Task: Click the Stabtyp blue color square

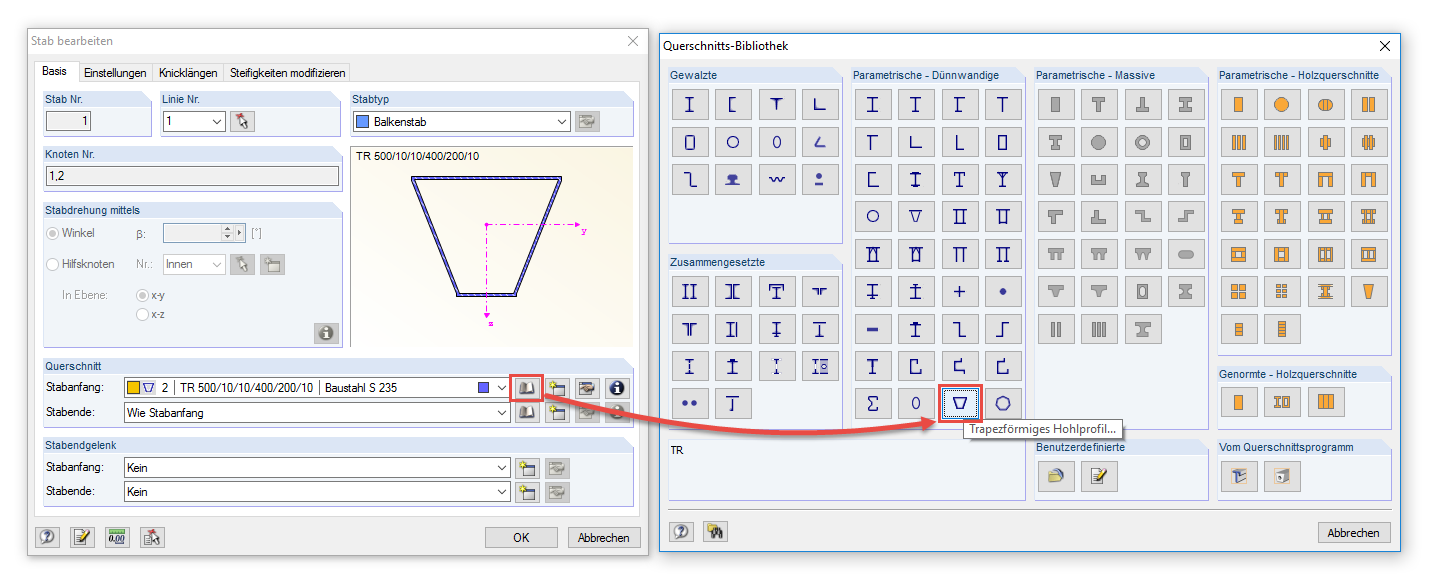Action: click(362, 121)
